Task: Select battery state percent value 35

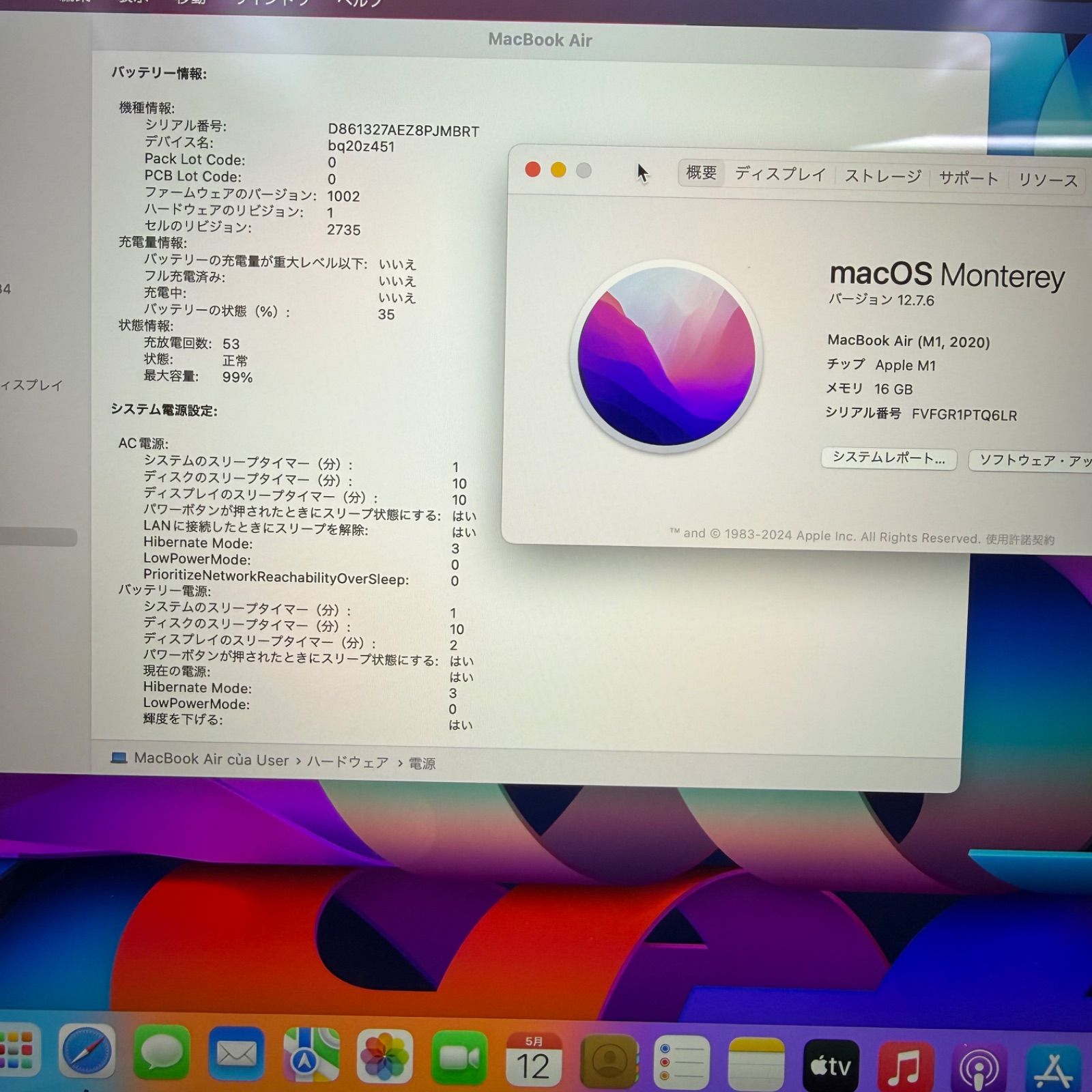Action: (x=386, y=314)
